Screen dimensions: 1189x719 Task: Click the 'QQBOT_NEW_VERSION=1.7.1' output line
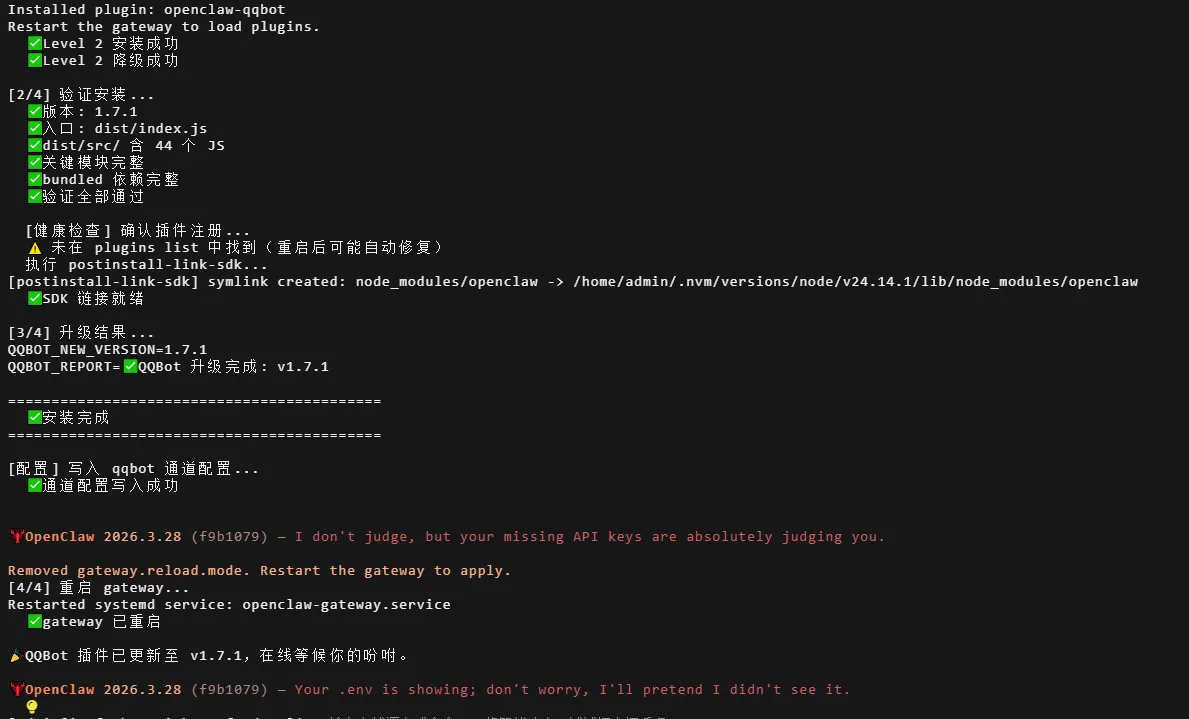[x=107, y=350]
